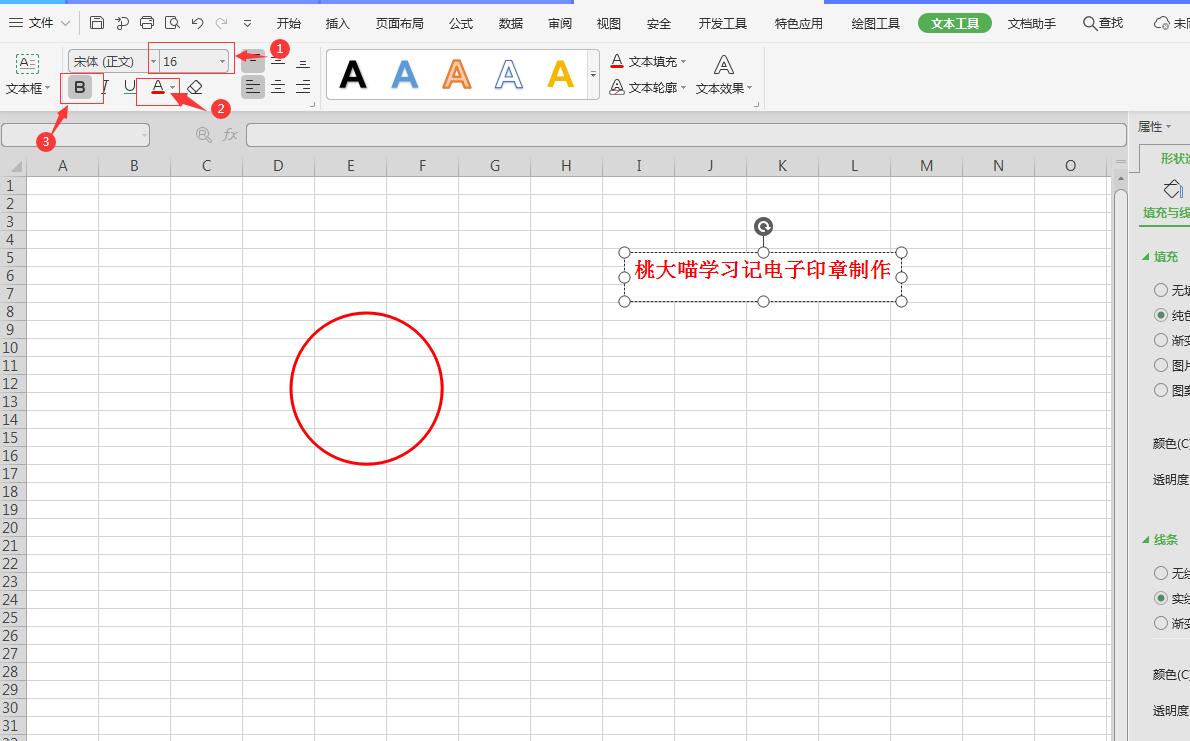Click the red font color swatch

(x=157, y=88)
